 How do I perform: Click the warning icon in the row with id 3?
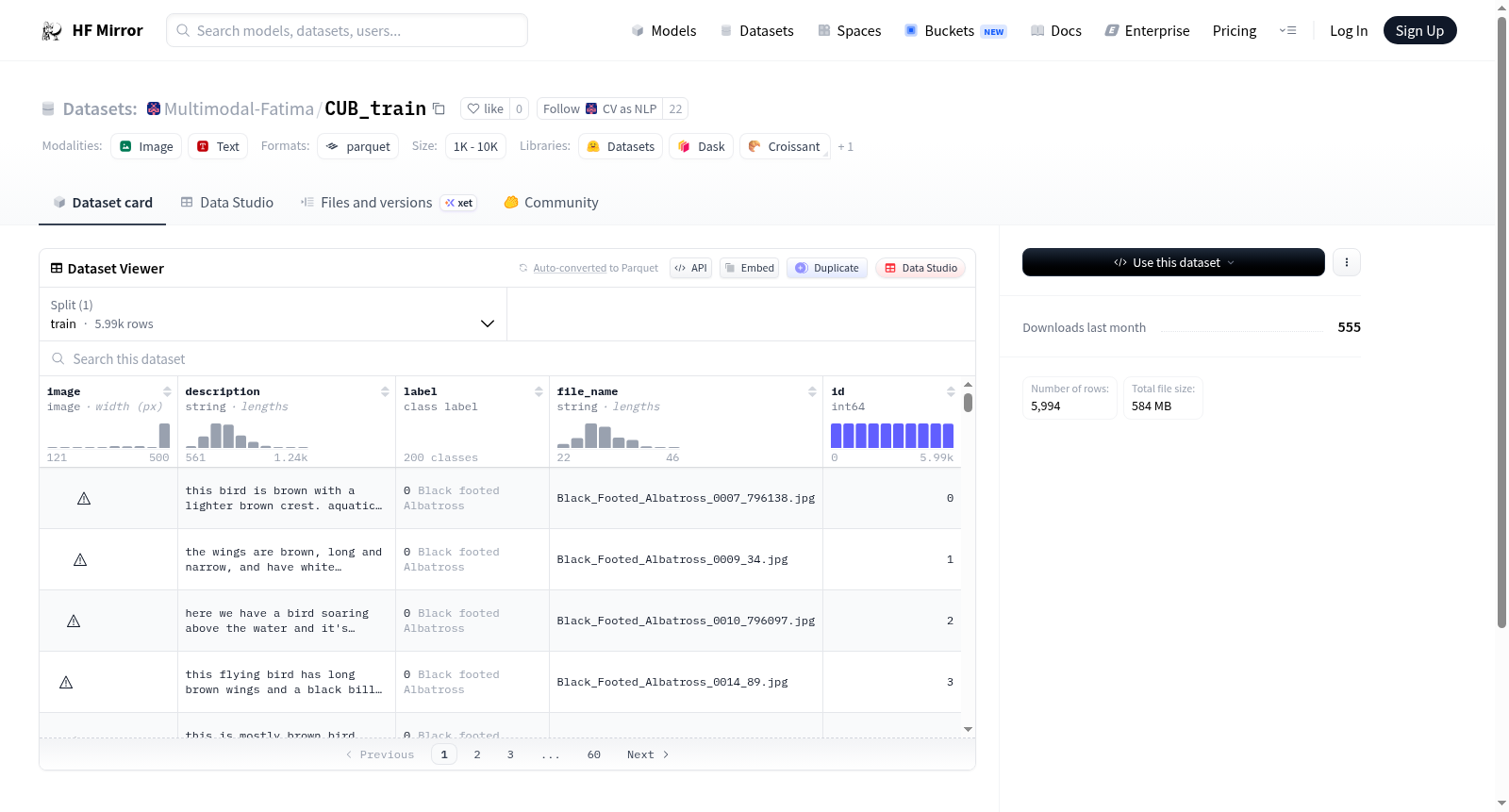(x=66, y=682)
